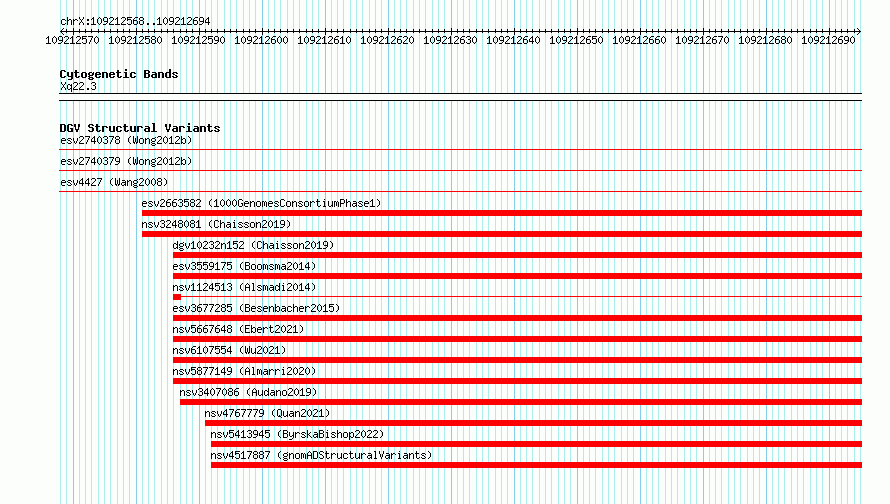The width and height of the screenshot is (890, 504).
Task: Click ruler position 109212690
Action: pyautogui.click(x=828, y=40)
